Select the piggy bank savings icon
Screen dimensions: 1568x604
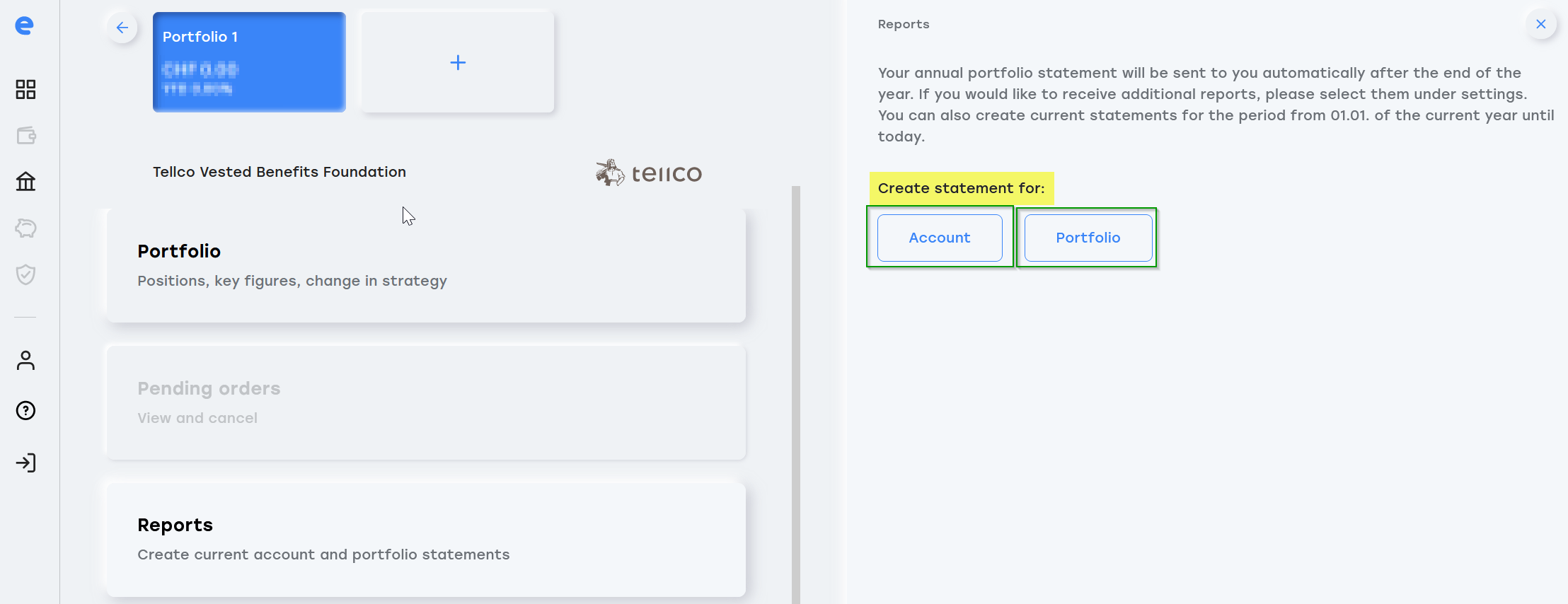pyautogui.click(x=25, y=228)
